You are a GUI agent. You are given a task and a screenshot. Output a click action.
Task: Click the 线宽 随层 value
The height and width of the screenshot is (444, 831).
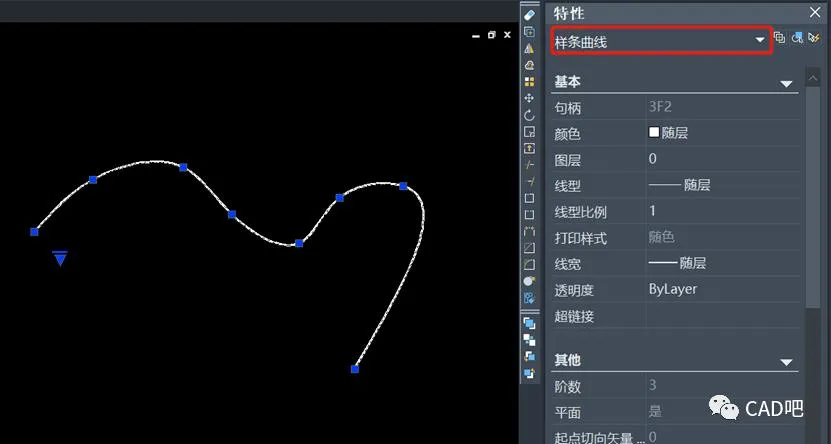click(720, 263)
